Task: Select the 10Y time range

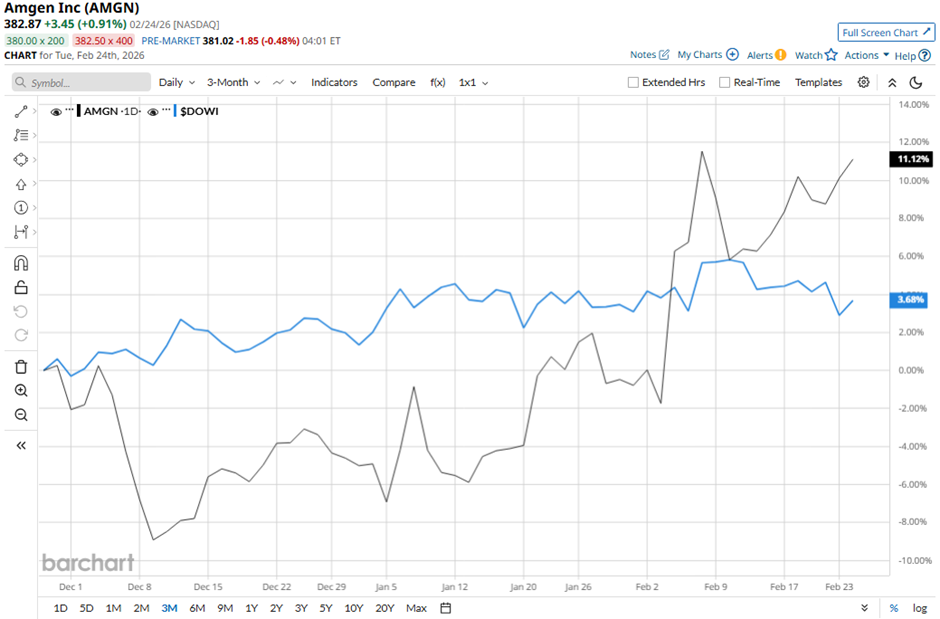Action: tap(354, 608)
